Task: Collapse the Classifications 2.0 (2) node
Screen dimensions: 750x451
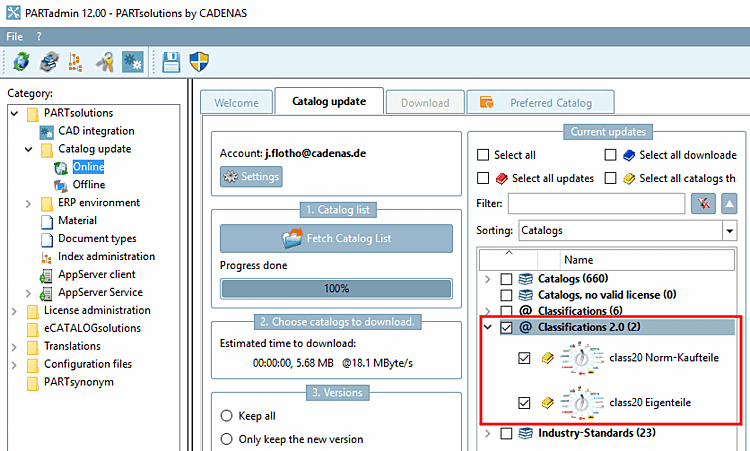Action: 487,327
